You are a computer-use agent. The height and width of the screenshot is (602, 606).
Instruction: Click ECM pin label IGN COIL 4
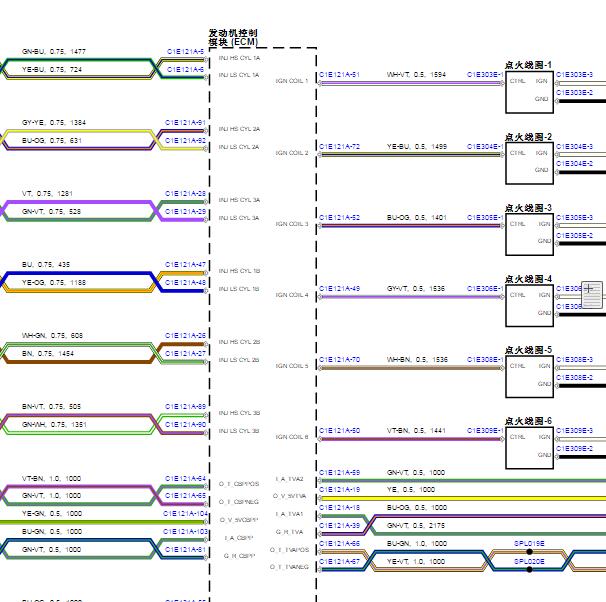(292, 295)
